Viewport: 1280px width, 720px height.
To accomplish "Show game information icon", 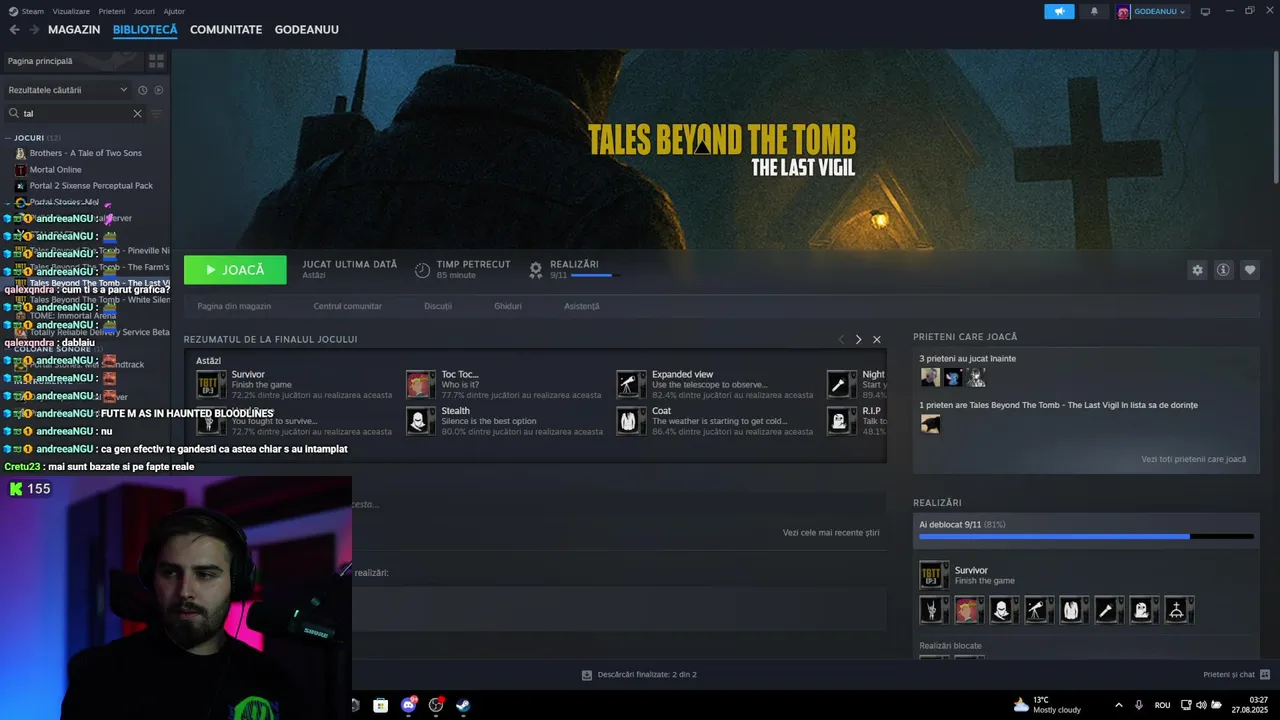I will 1223,270.
